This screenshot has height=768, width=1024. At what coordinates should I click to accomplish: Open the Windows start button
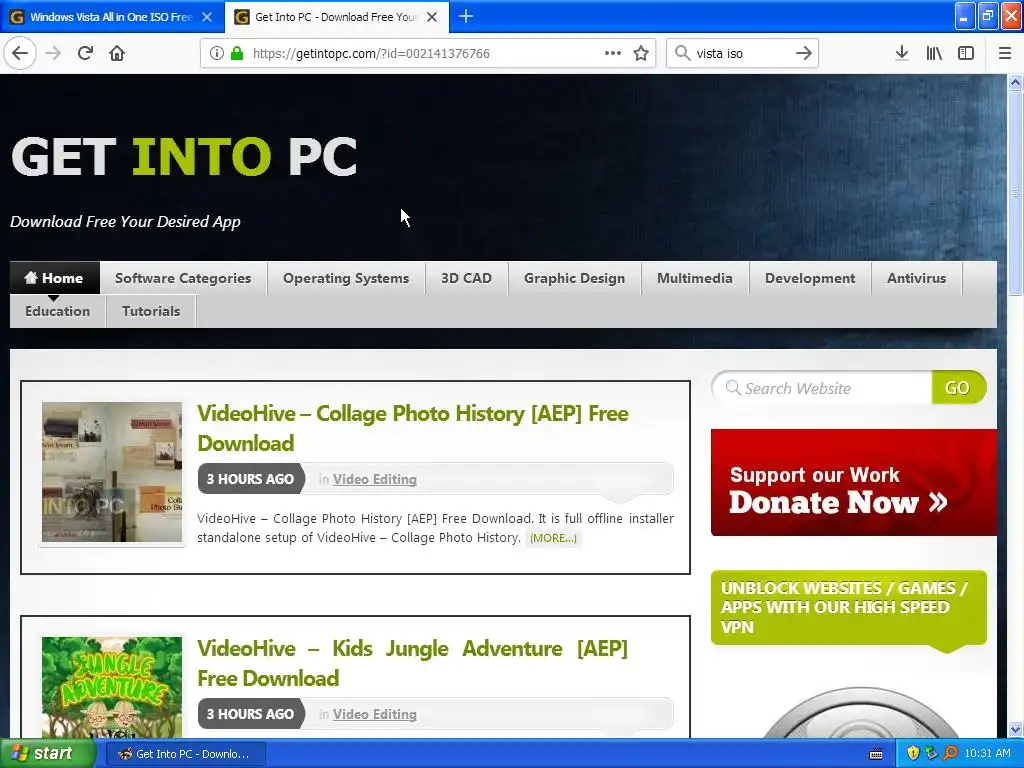[x=46, y=754]
